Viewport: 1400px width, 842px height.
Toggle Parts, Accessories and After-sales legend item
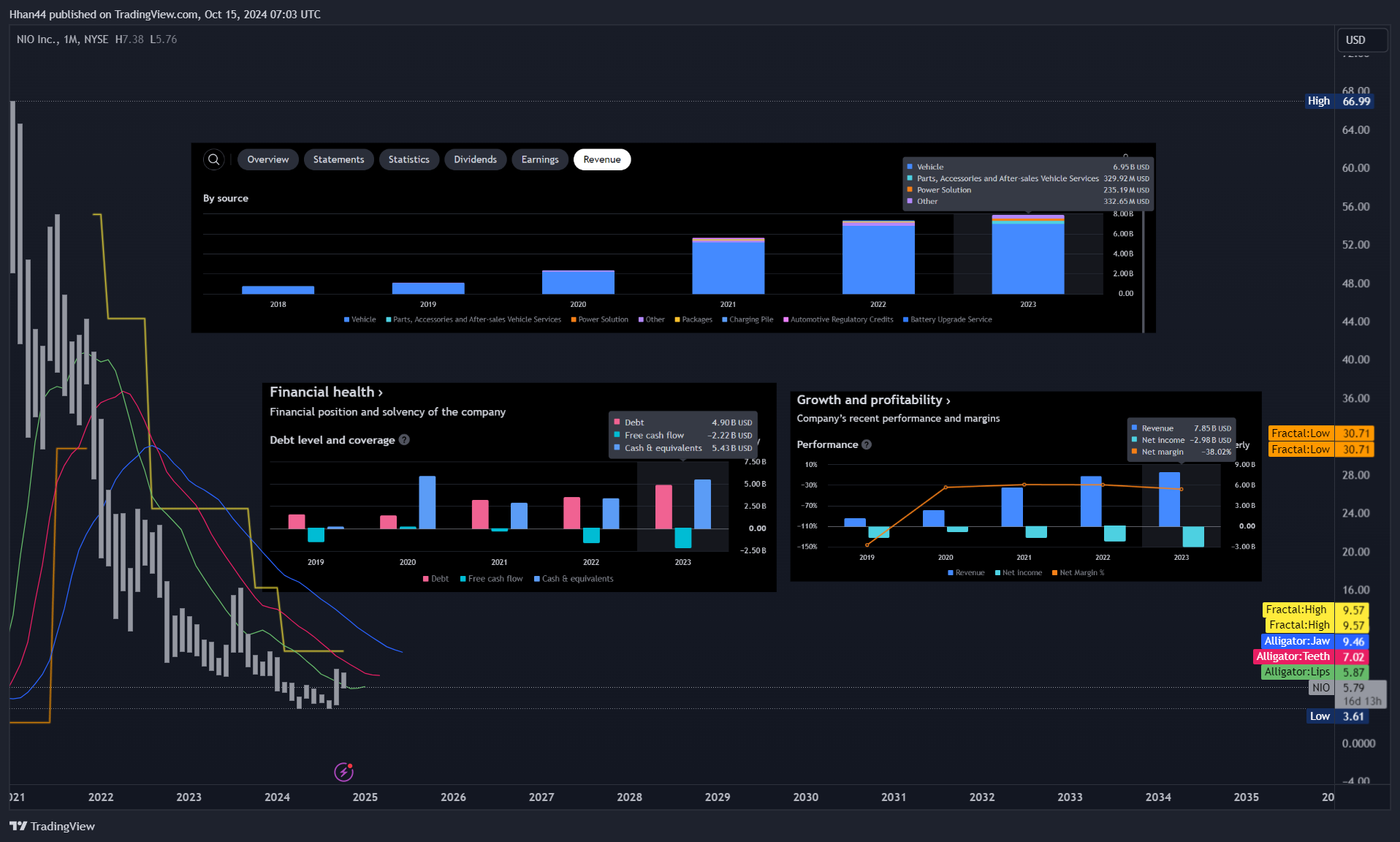point(473,319)
